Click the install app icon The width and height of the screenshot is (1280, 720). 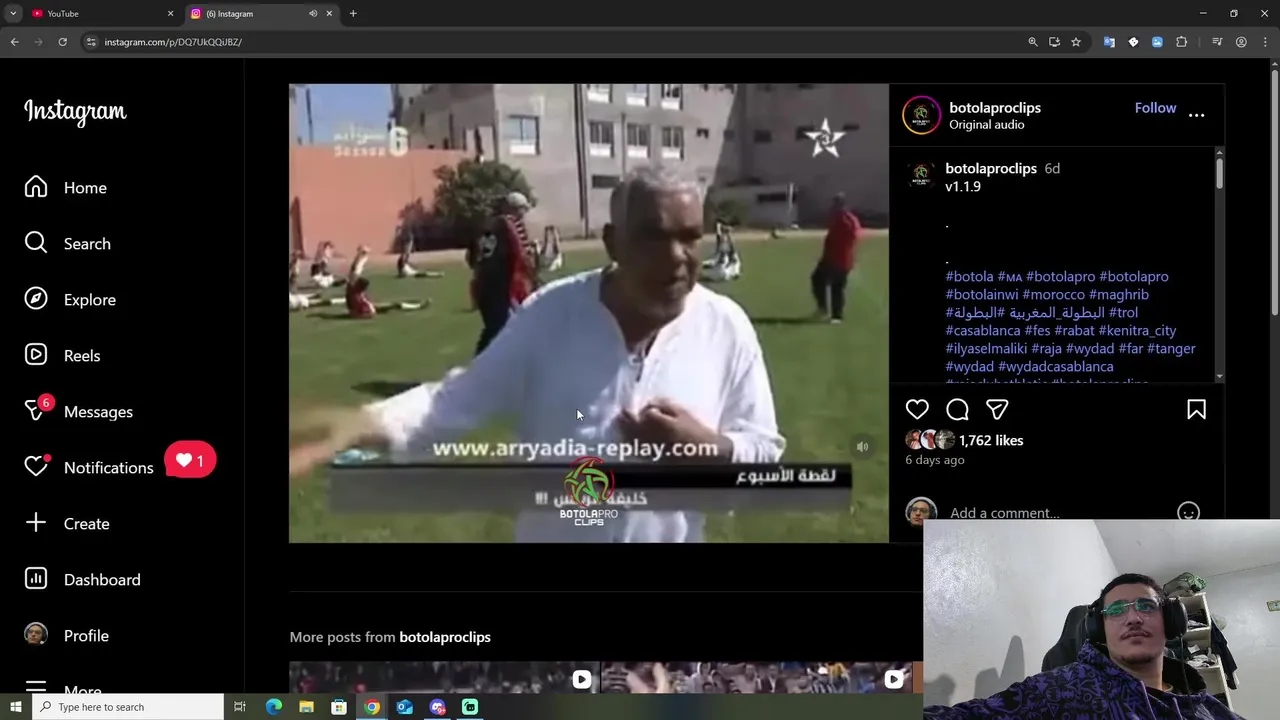coord(1054,42)
